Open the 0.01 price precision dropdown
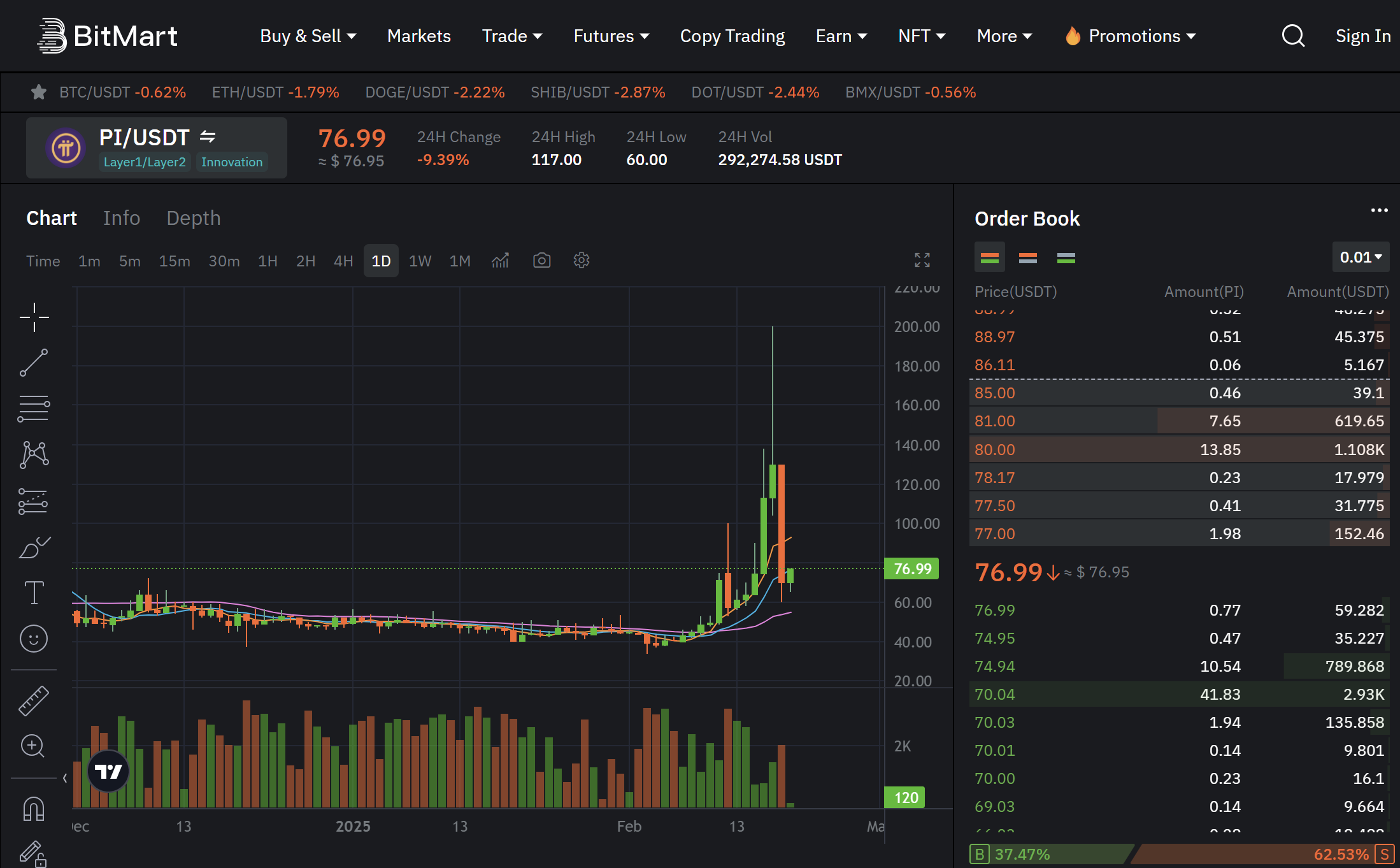The image size is (1400, 868). click(1361, 257)
